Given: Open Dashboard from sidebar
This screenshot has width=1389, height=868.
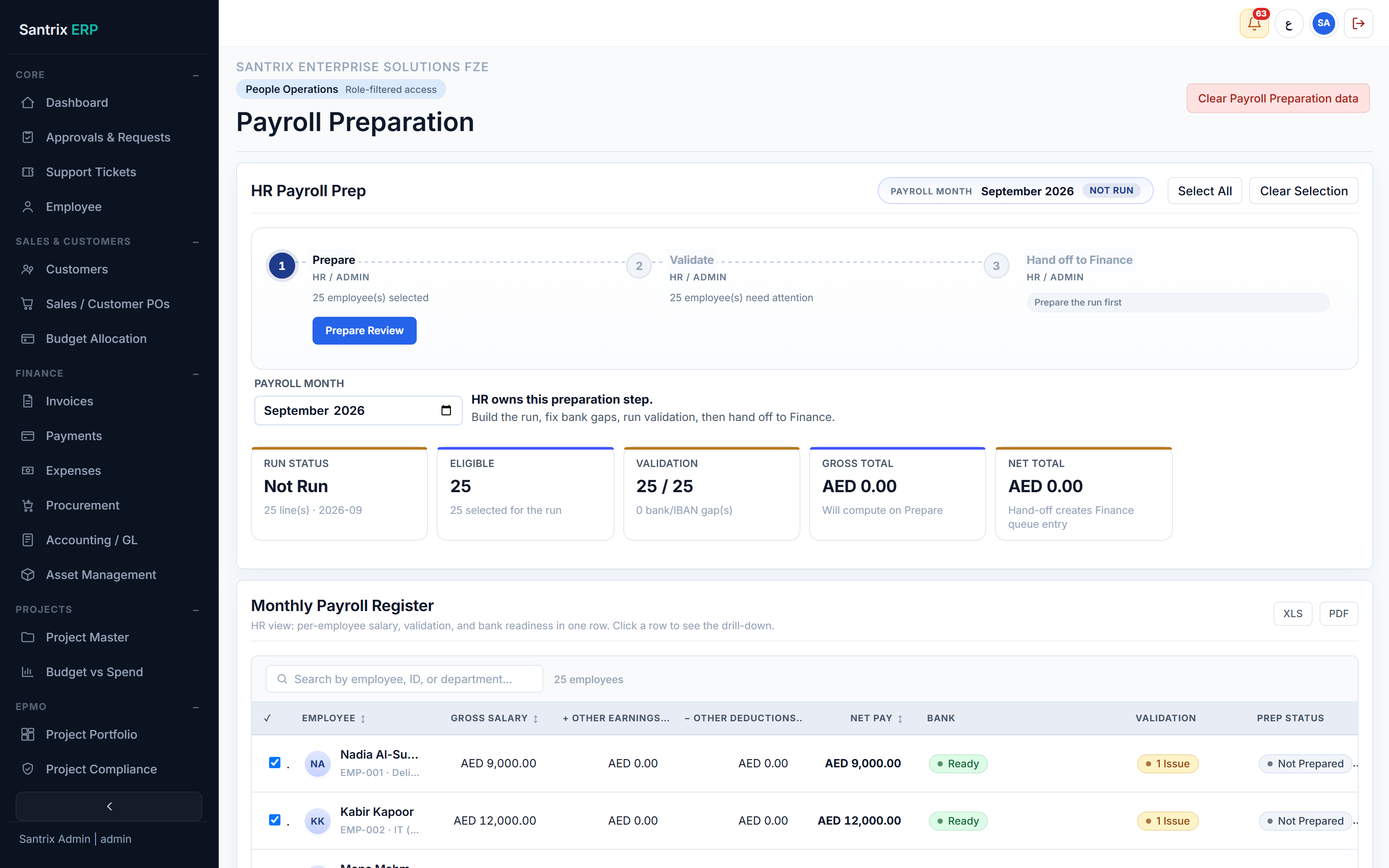Looking at the screenshot, I should tap(109, 103).
